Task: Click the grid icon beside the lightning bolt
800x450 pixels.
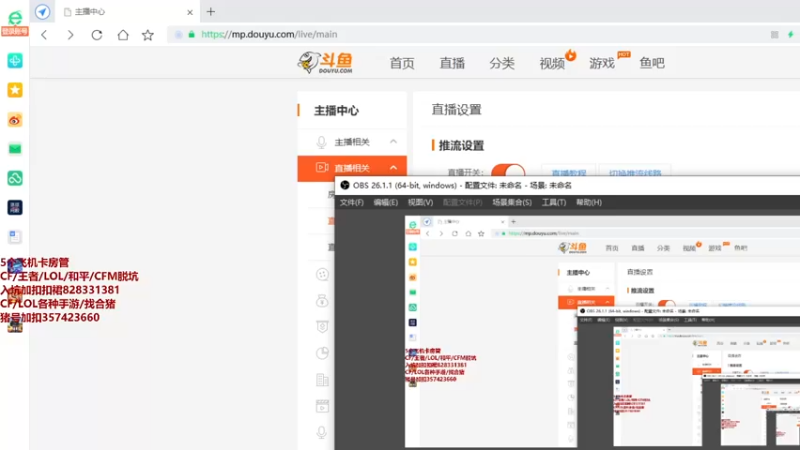Action: [x=774, y=34]
